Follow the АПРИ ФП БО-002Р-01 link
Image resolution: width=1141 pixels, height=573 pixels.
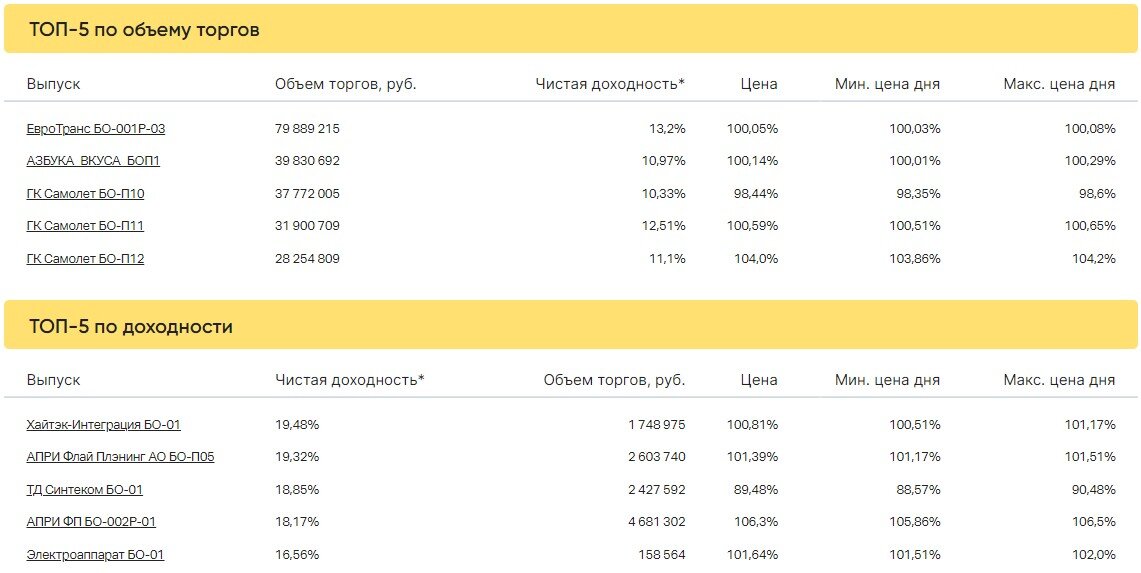tap(91, 522)
